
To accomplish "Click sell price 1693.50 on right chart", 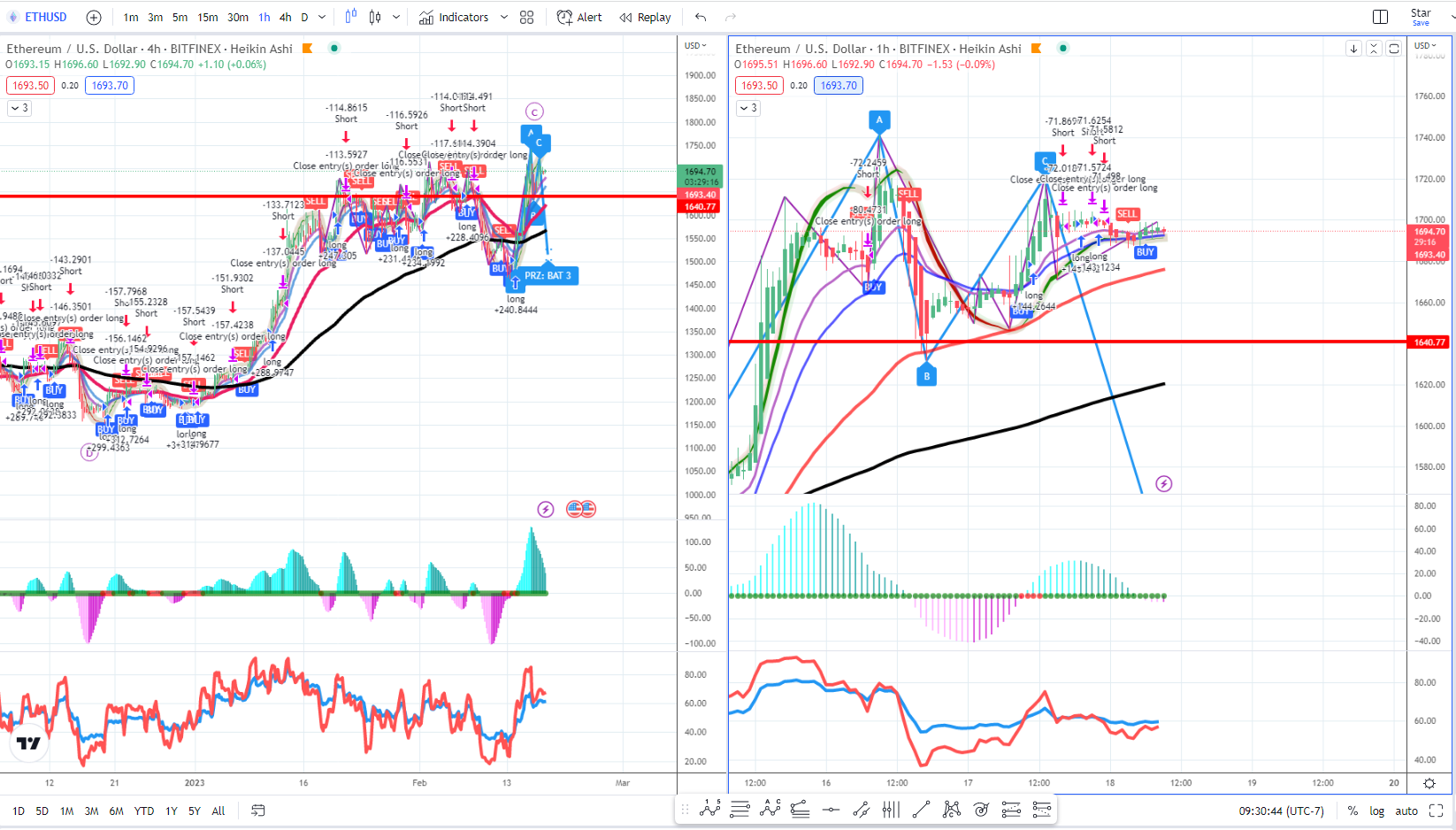I will (759, 86).
